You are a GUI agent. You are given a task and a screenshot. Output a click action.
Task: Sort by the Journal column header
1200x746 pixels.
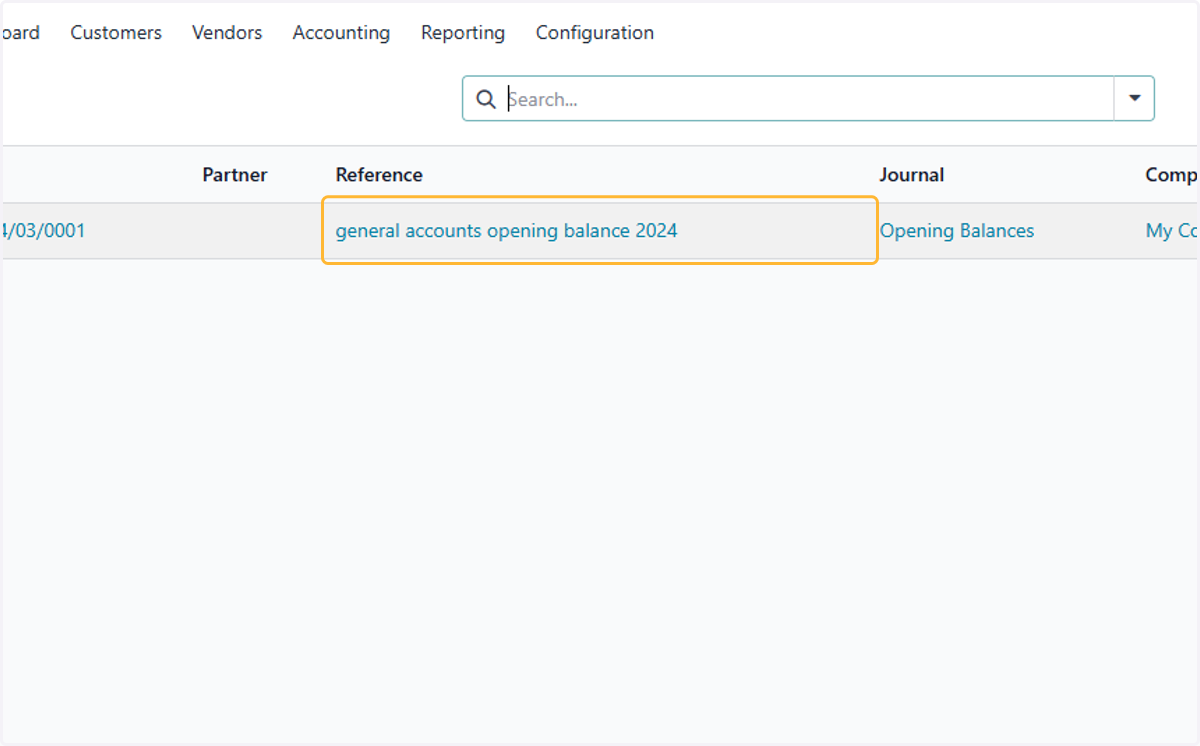(x=911, y=175)
